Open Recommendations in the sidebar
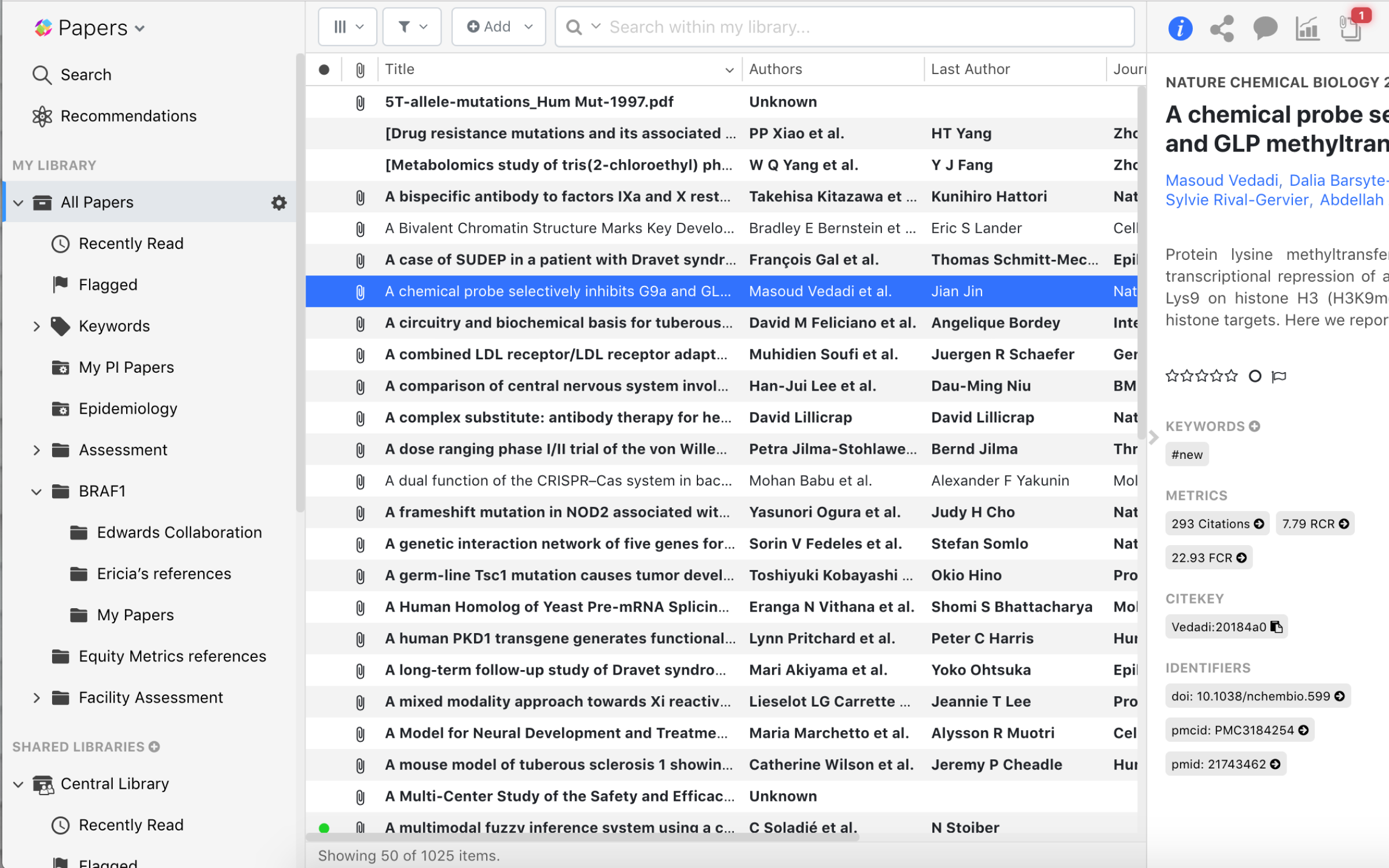The image size is (1389, 868). click(128, 116)
